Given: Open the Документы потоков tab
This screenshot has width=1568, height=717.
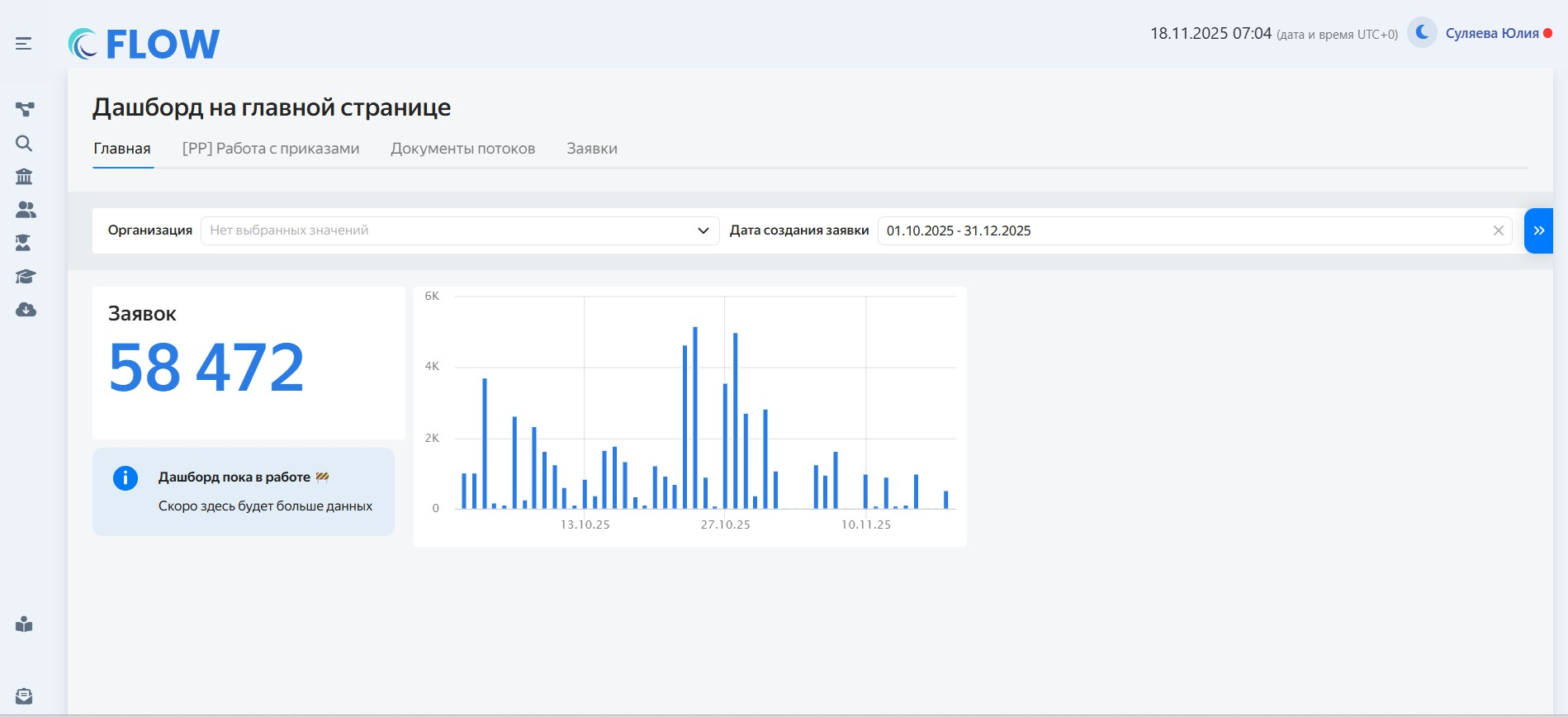Looking at the screenshot, I should 462,149.
